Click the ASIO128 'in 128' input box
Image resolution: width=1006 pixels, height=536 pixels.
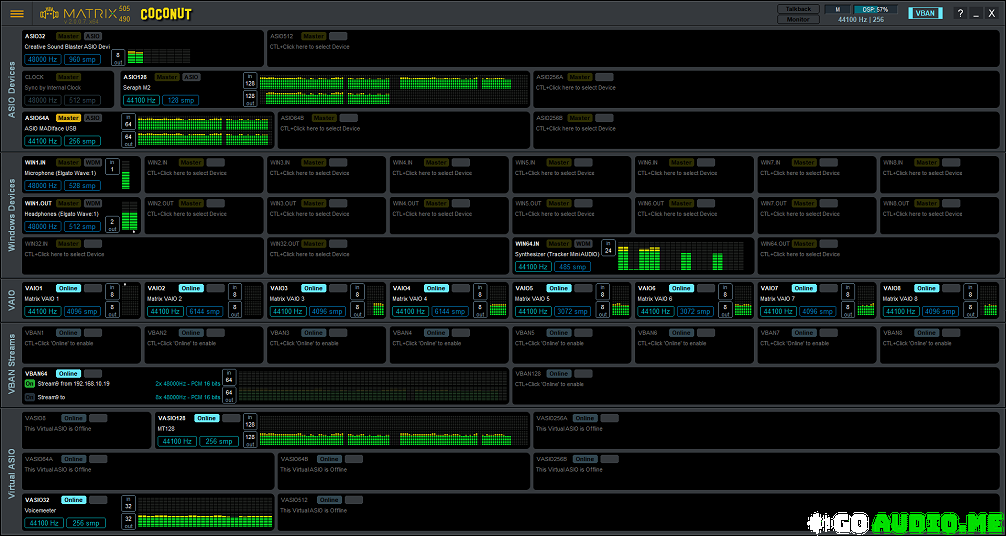[250, 80]
